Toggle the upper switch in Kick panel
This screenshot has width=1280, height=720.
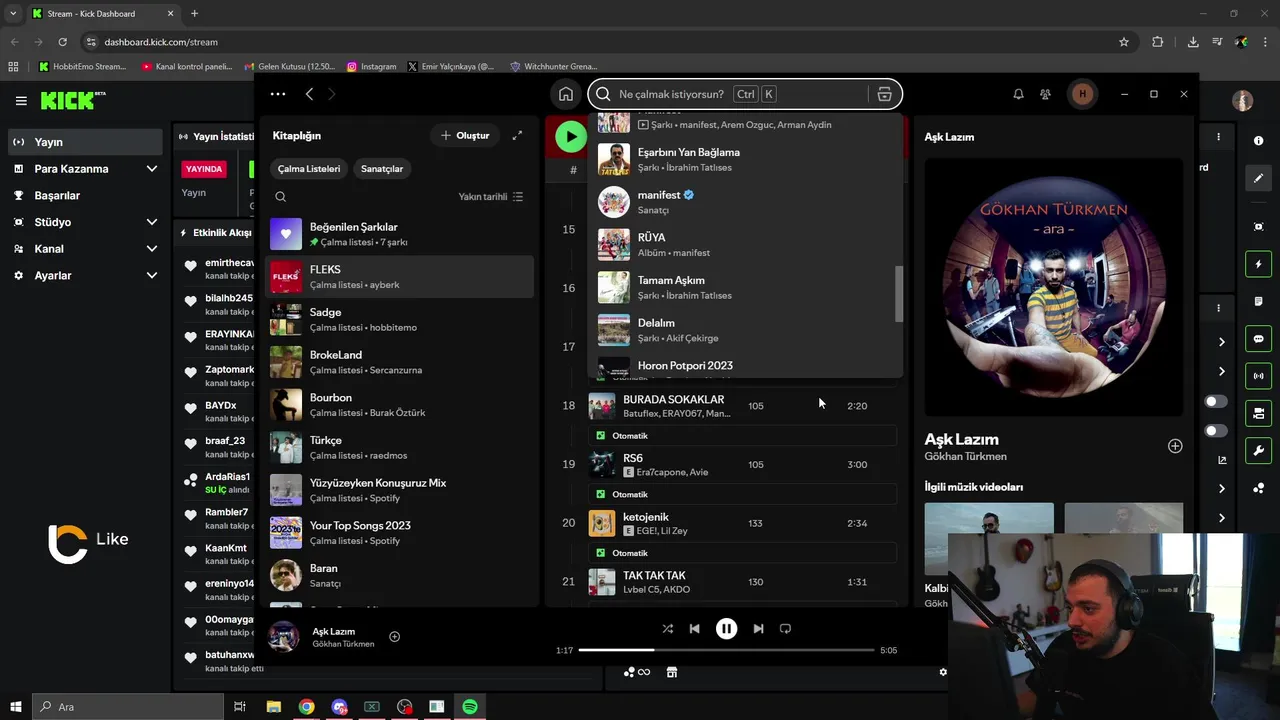[x=1216, y=401]
